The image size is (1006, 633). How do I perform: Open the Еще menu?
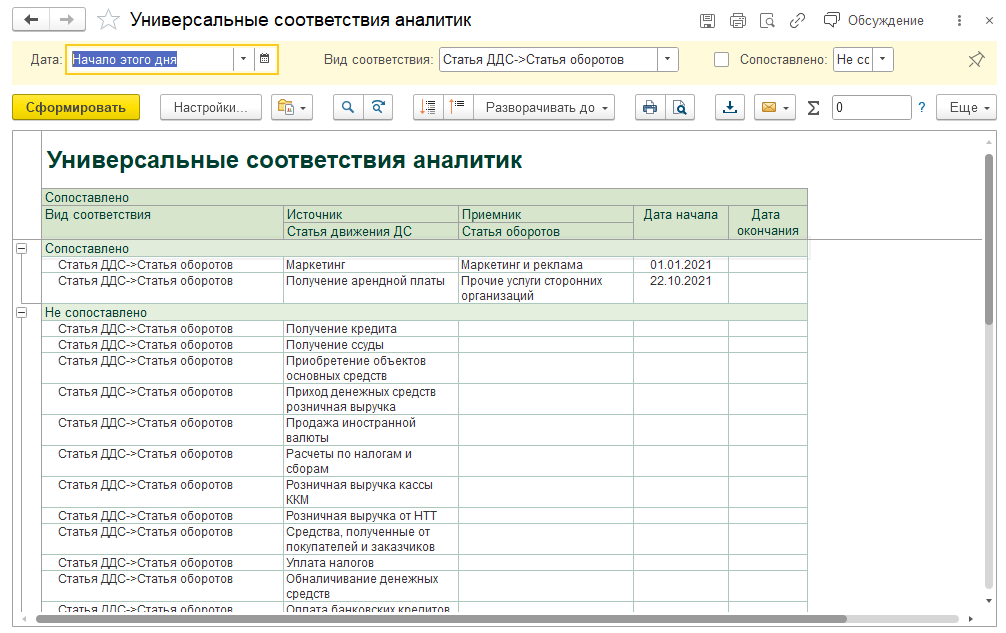[967, 108]
